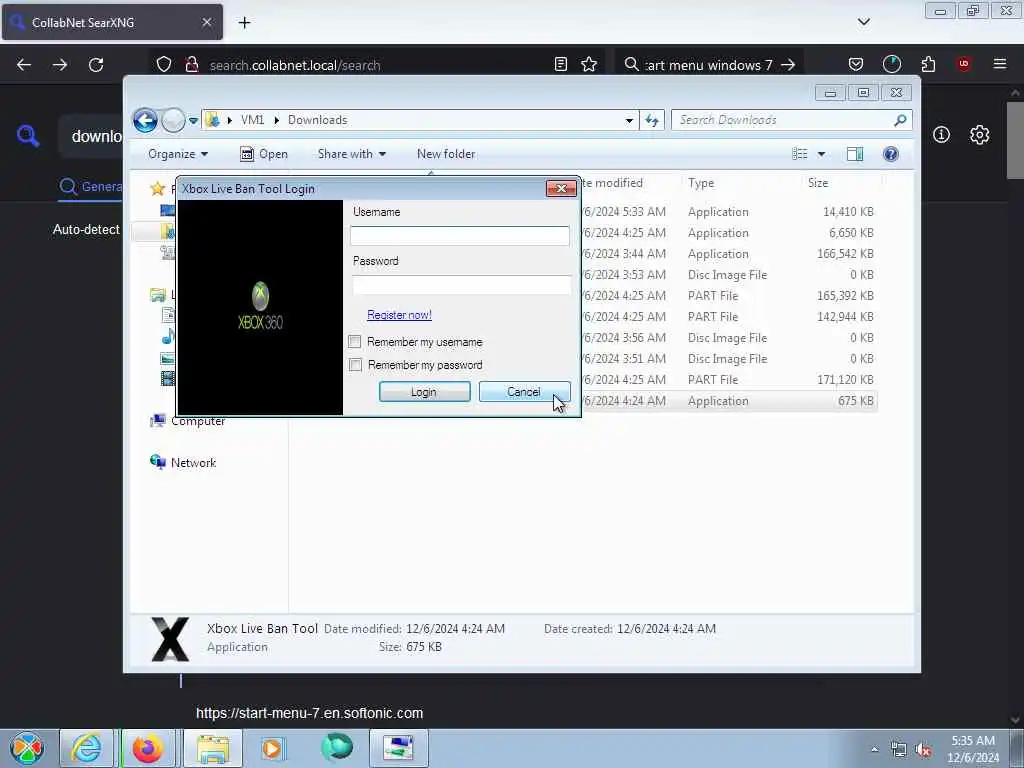Open Firefox extensions puzzle icon

(928, 64)
